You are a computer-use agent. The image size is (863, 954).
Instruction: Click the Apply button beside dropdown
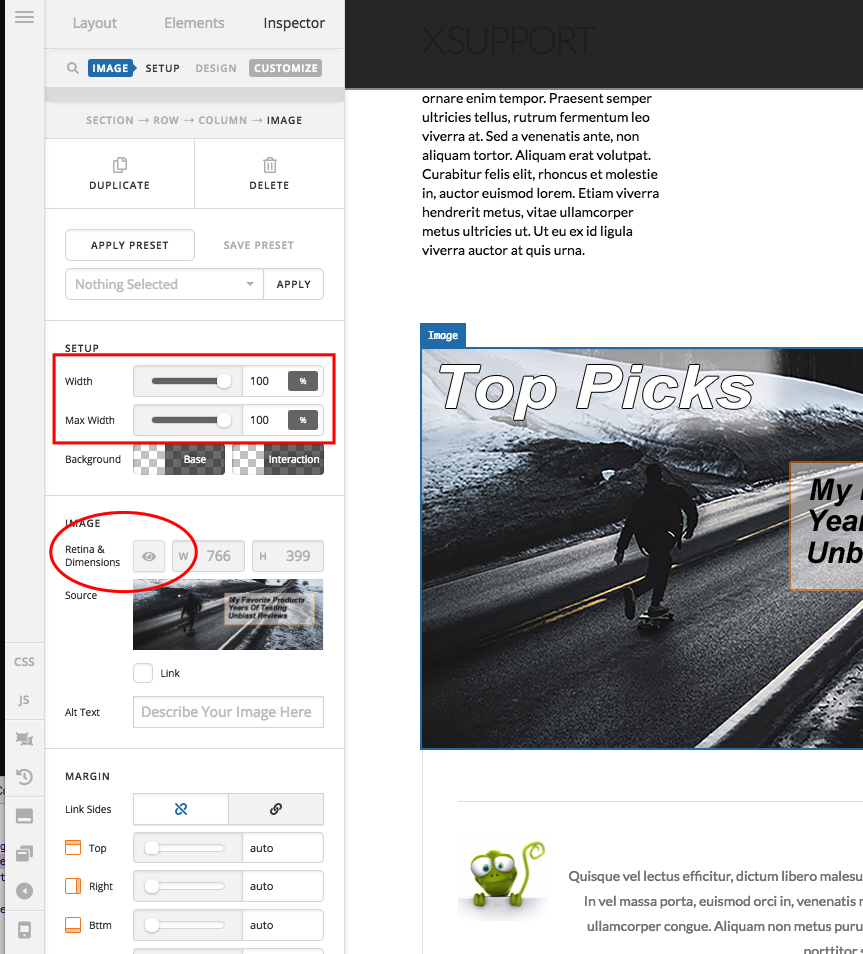coord(293,284)
